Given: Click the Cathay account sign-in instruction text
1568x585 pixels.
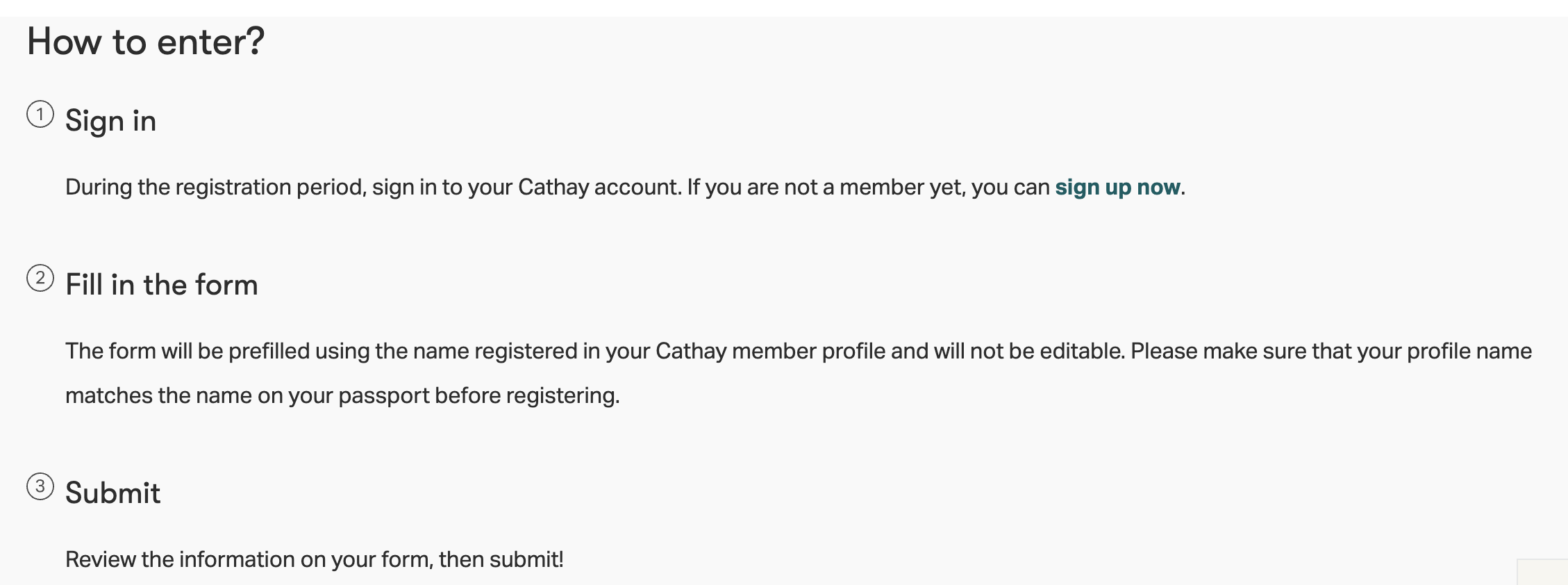Looking at the screenshot, I should pos(625,187).
